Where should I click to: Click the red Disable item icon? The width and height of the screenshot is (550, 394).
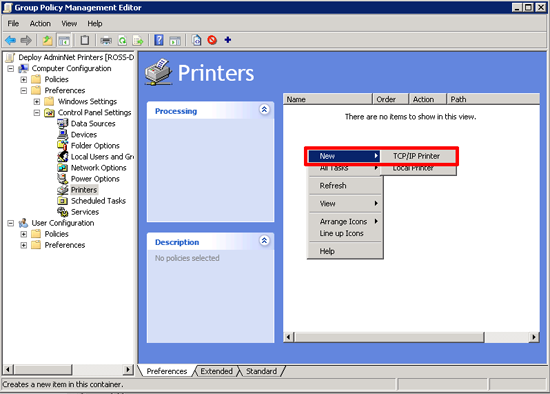click(212, 40)
